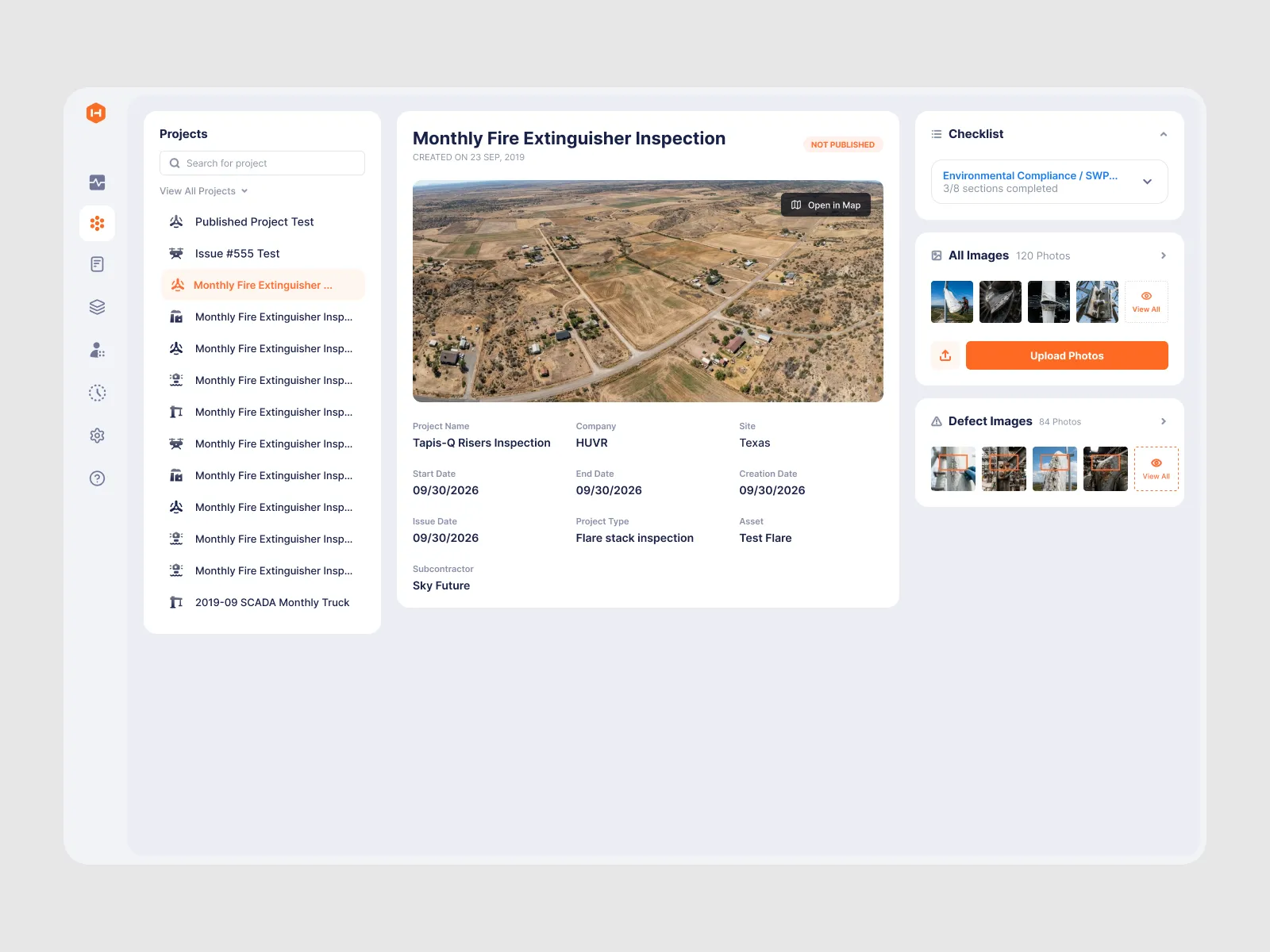The height and width of the screenshot is (952, 1270).
Task: Click the drone icon beside Issue #555 Test
Action: [x=176, y=254]
